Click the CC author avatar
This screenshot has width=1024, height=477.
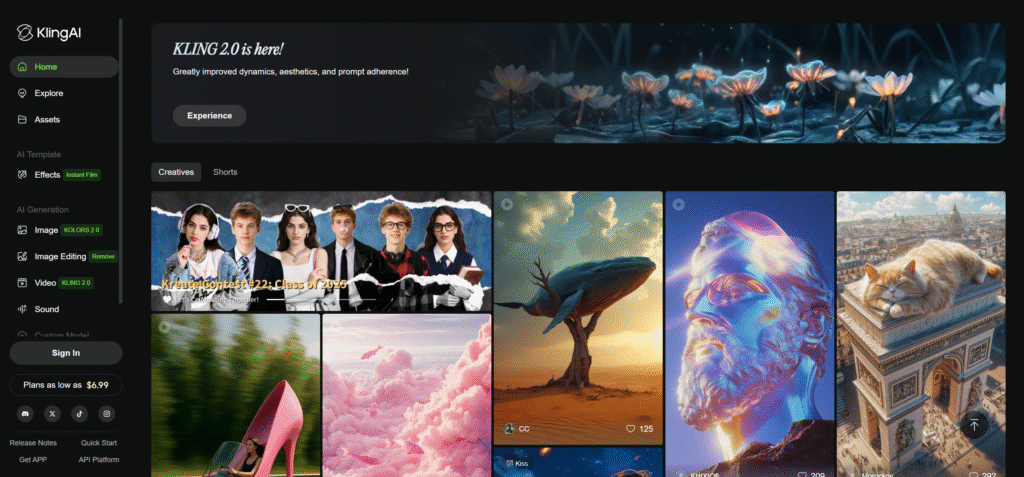509,429
